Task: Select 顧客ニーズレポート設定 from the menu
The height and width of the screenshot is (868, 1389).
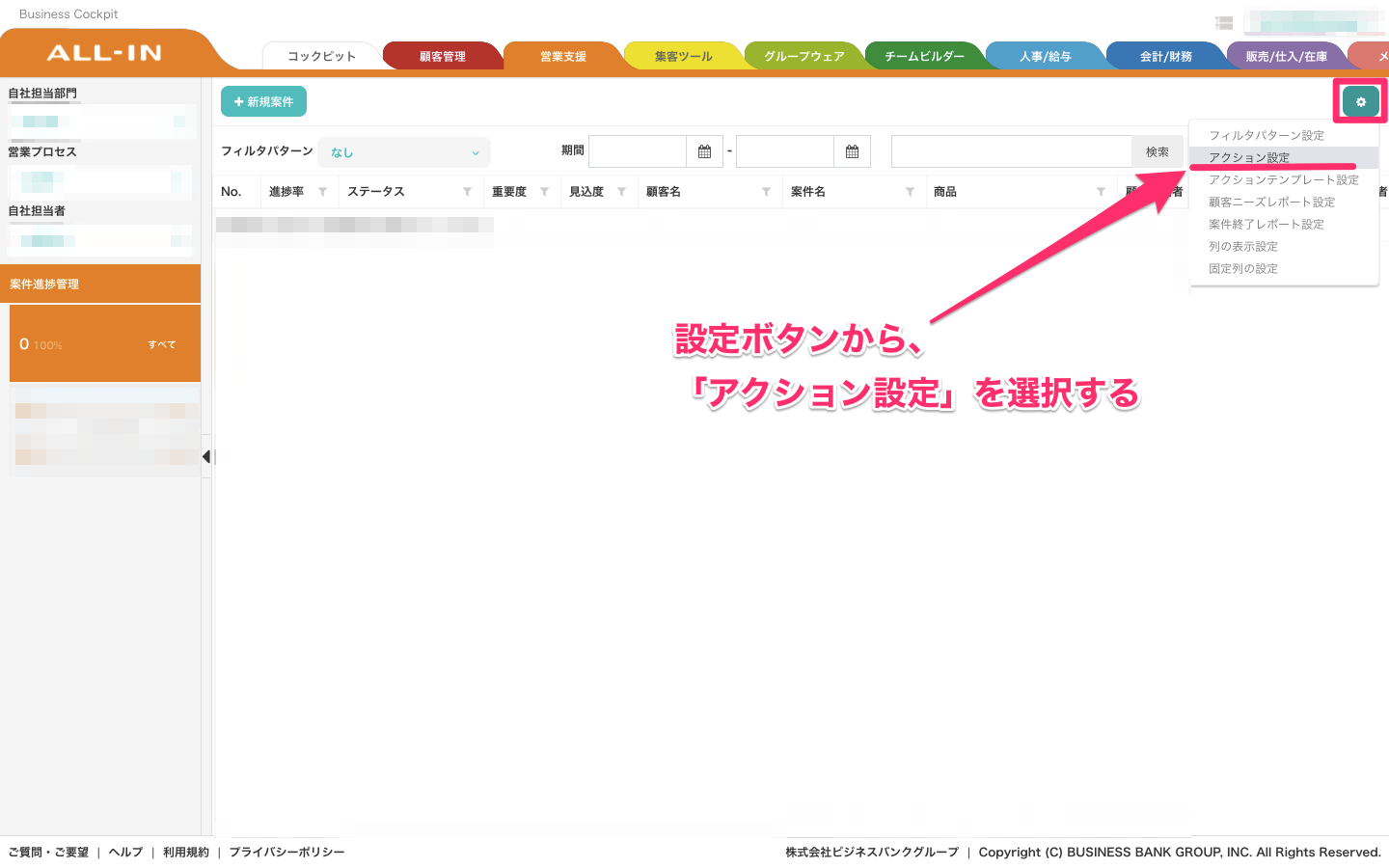Action: click(x=1284, y=202)
